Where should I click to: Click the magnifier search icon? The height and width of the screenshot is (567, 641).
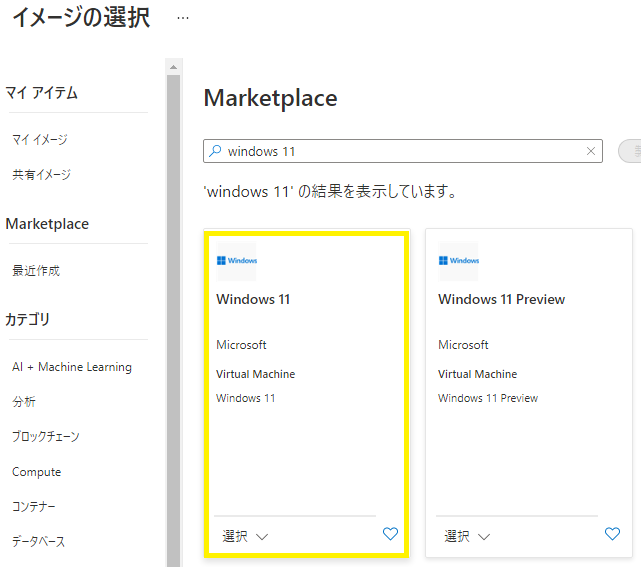click(215, 151)
